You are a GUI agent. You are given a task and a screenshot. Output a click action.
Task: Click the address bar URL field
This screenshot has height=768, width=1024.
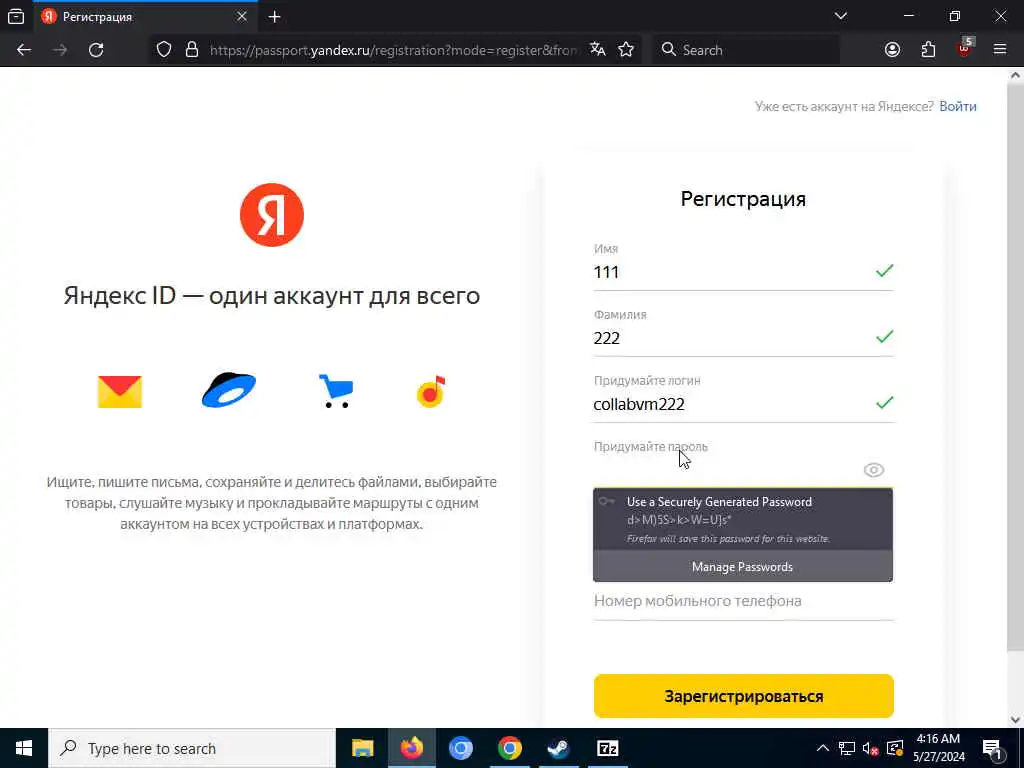392,50
